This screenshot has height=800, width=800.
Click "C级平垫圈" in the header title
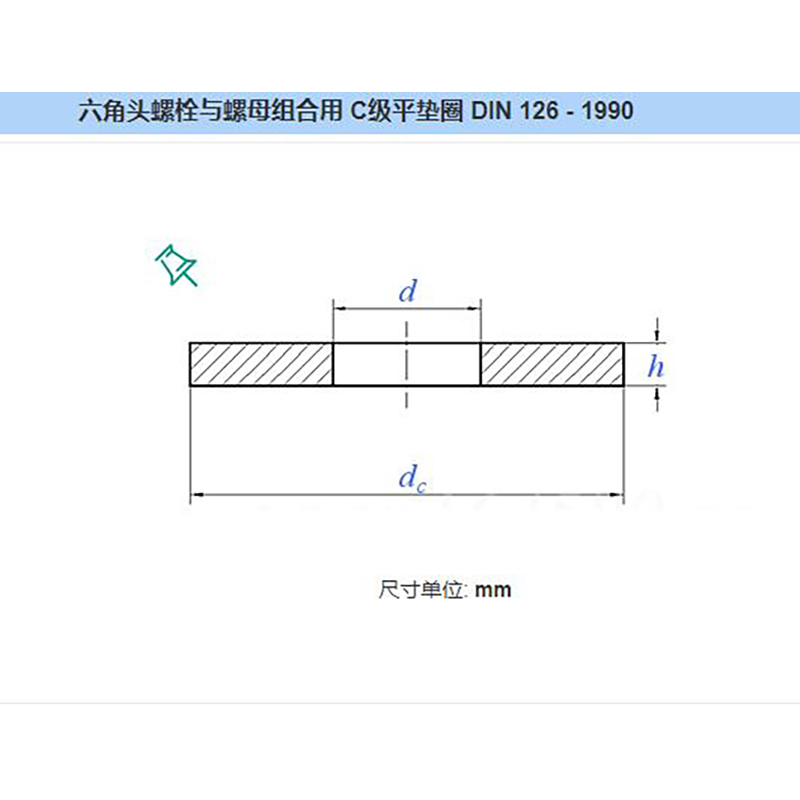404,111
